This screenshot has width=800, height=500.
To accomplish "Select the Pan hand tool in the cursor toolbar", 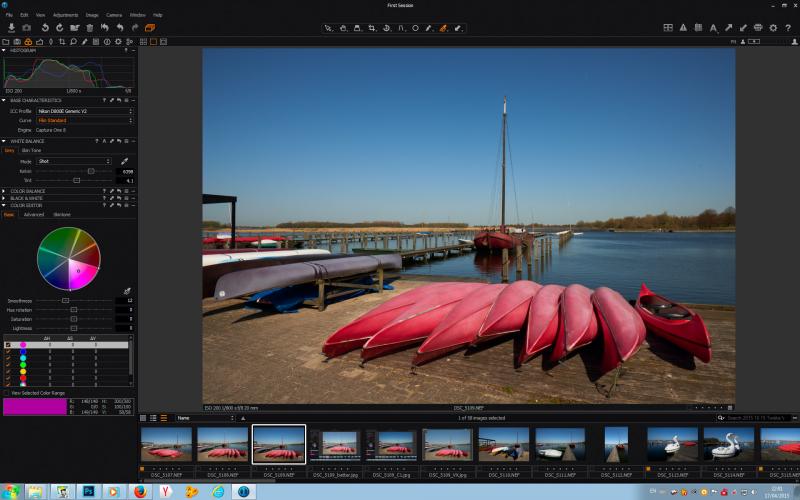I will [343, 28].
